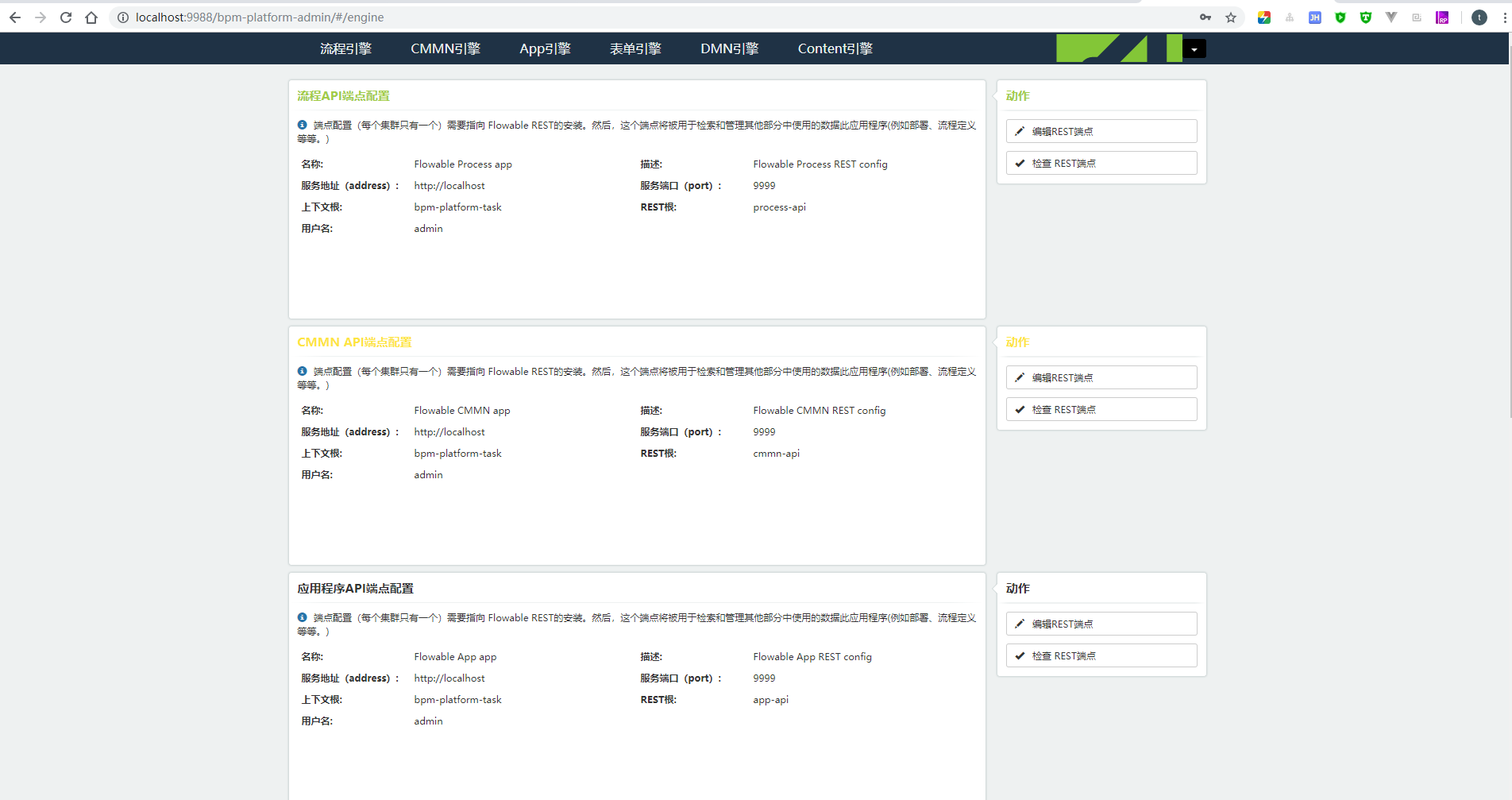Click the Flowable App app name value
Screen dimensions: 1512x800
455,657
